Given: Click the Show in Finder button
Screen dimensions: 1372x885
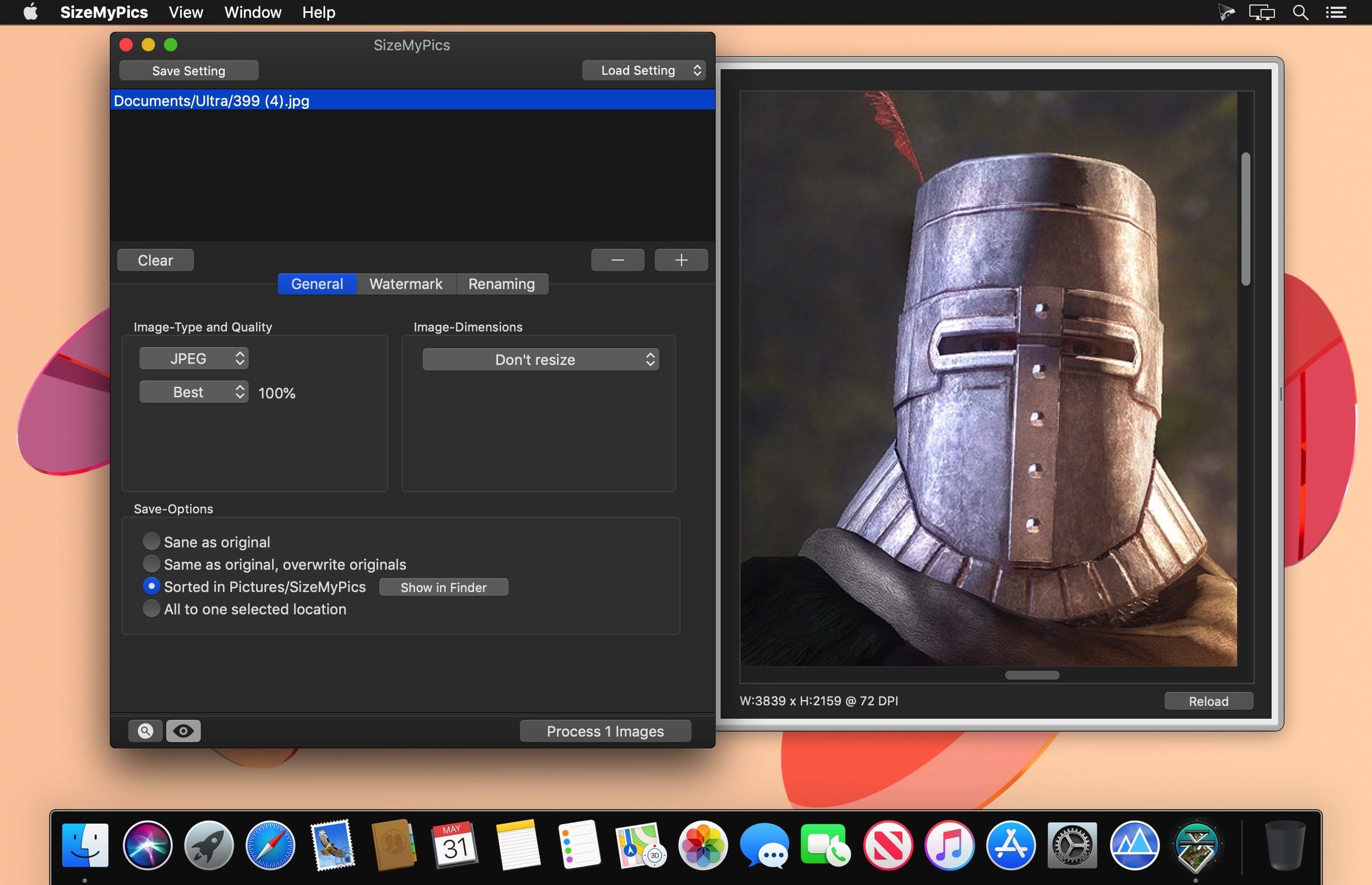Looking at the screenshot, I should click(443, 588).
